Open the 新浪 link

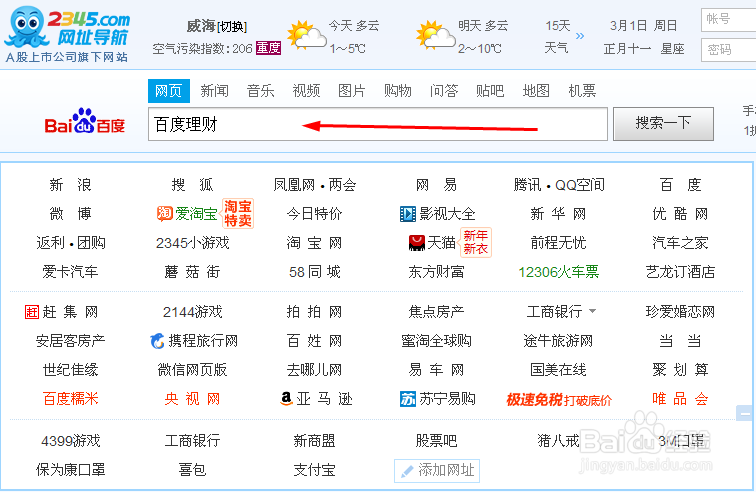(70, 185)
